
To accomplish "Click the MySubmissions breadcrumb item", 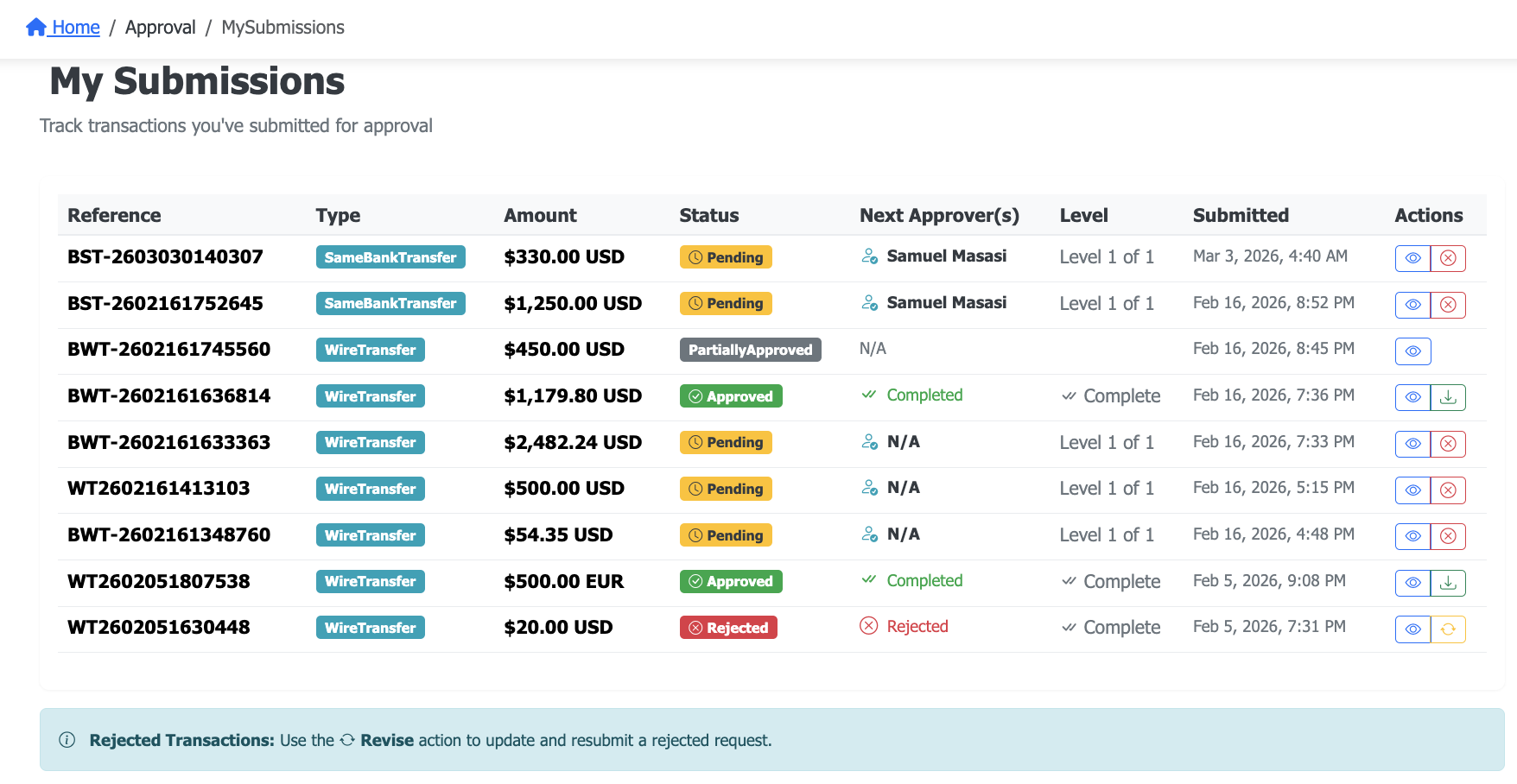I will [282, 28].
